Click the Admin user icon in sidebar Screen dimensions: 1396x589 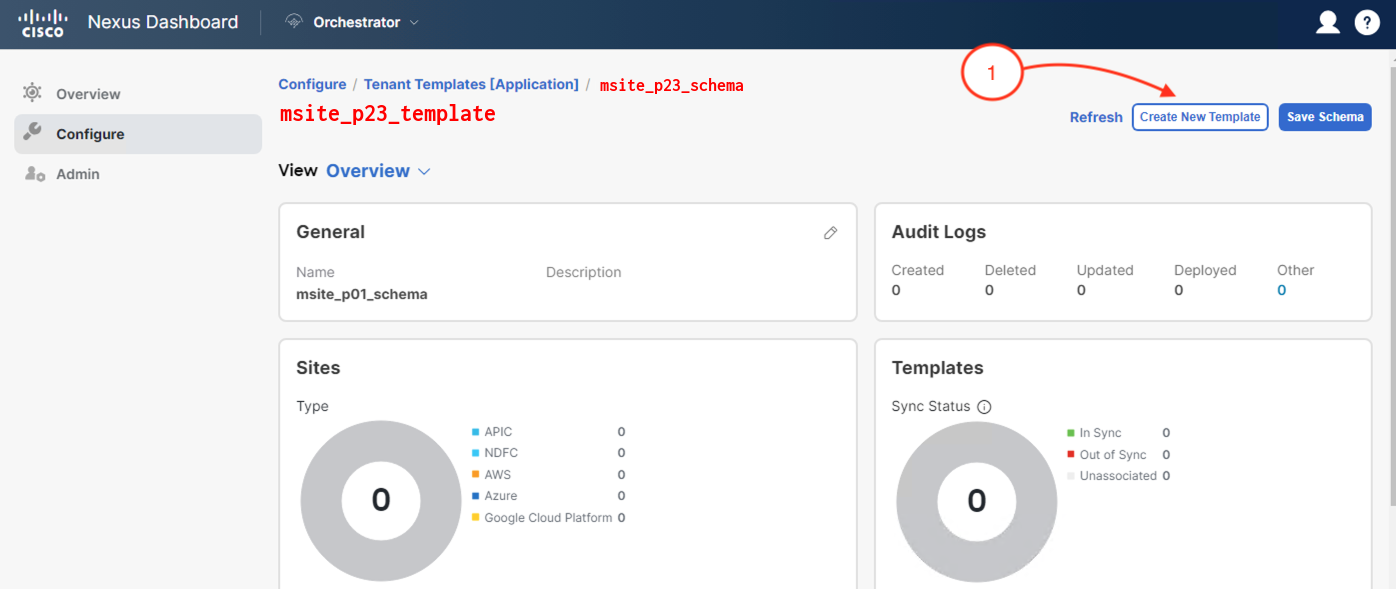tap(34, 174)
